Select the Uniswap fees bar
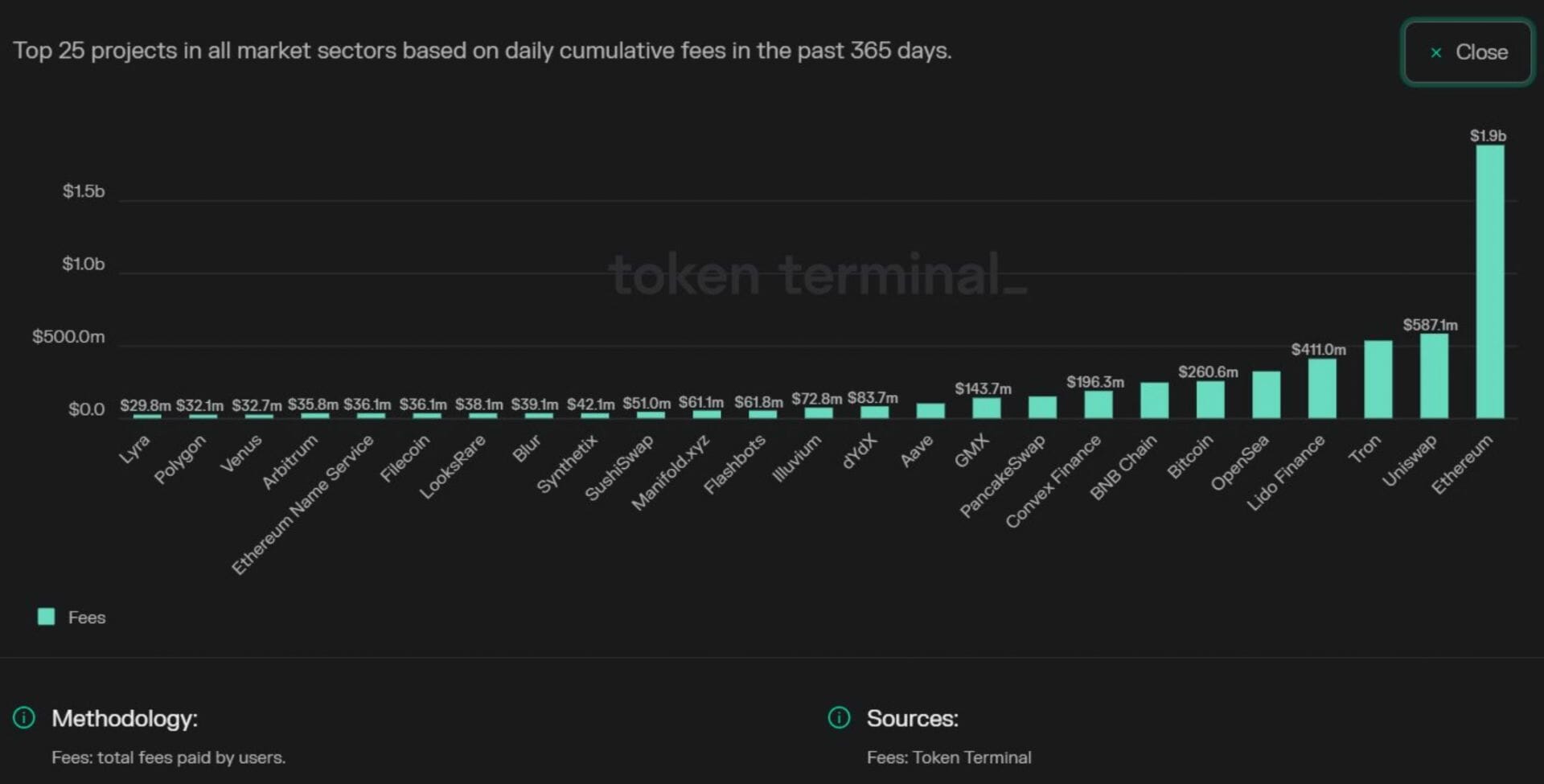 coord(1434,376)
